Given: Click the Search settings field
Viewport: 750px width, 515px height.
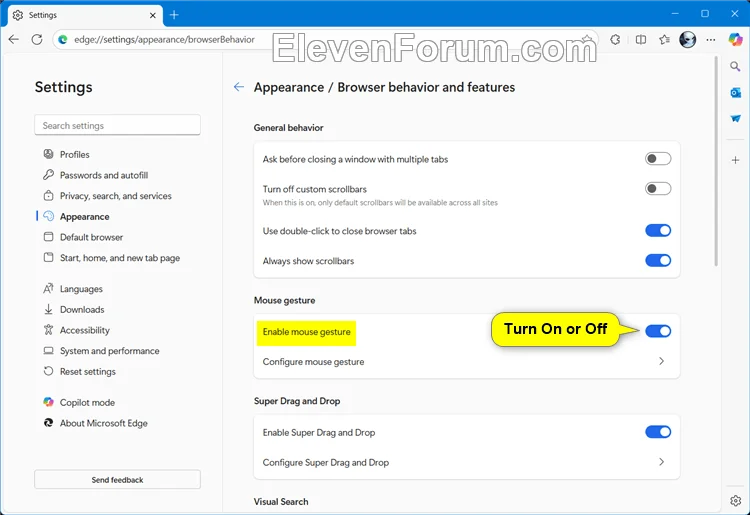Looking at the screenshot, I should [117, 125].
